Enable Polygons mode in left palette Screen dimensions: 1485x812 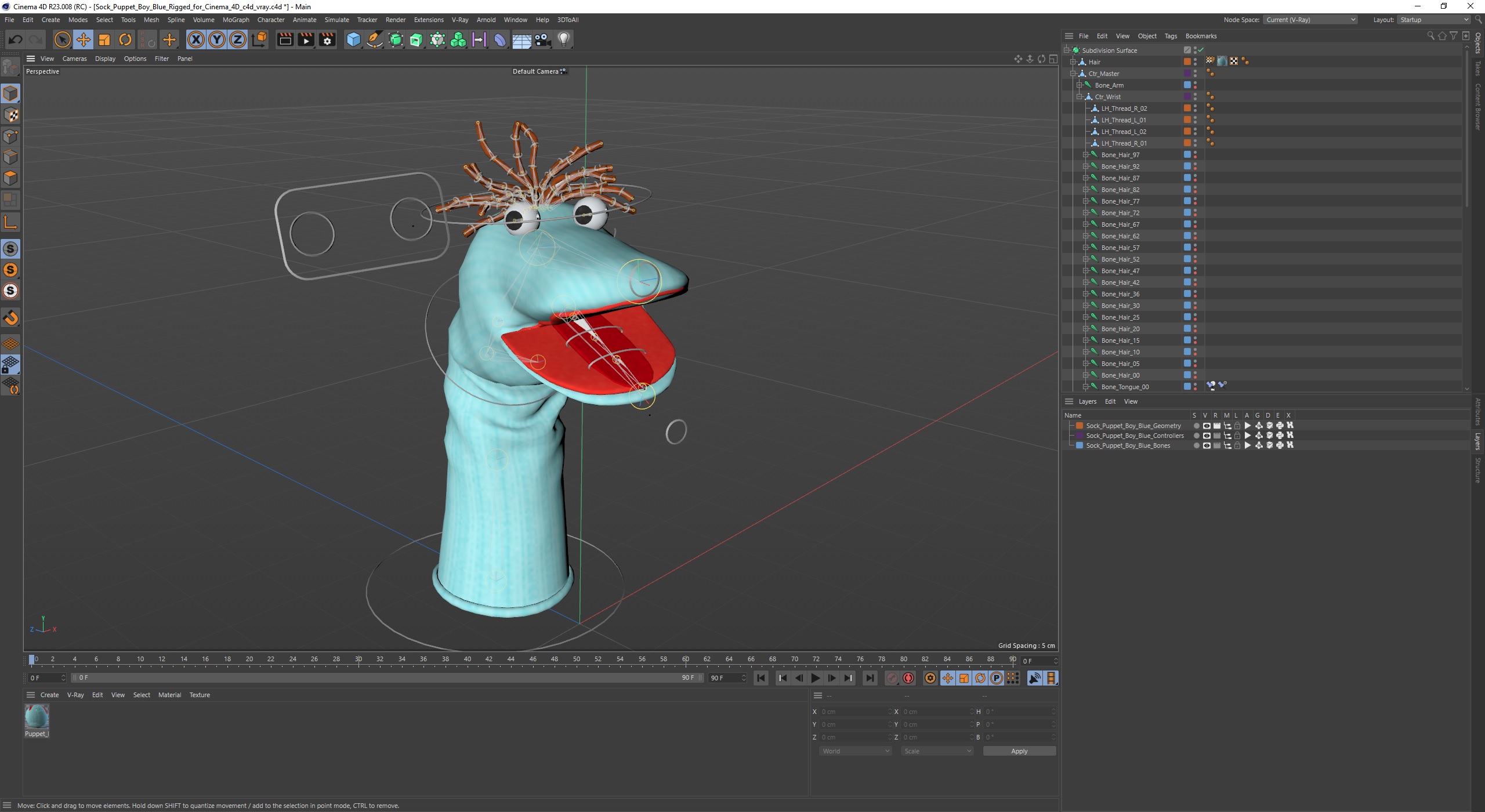10,178
